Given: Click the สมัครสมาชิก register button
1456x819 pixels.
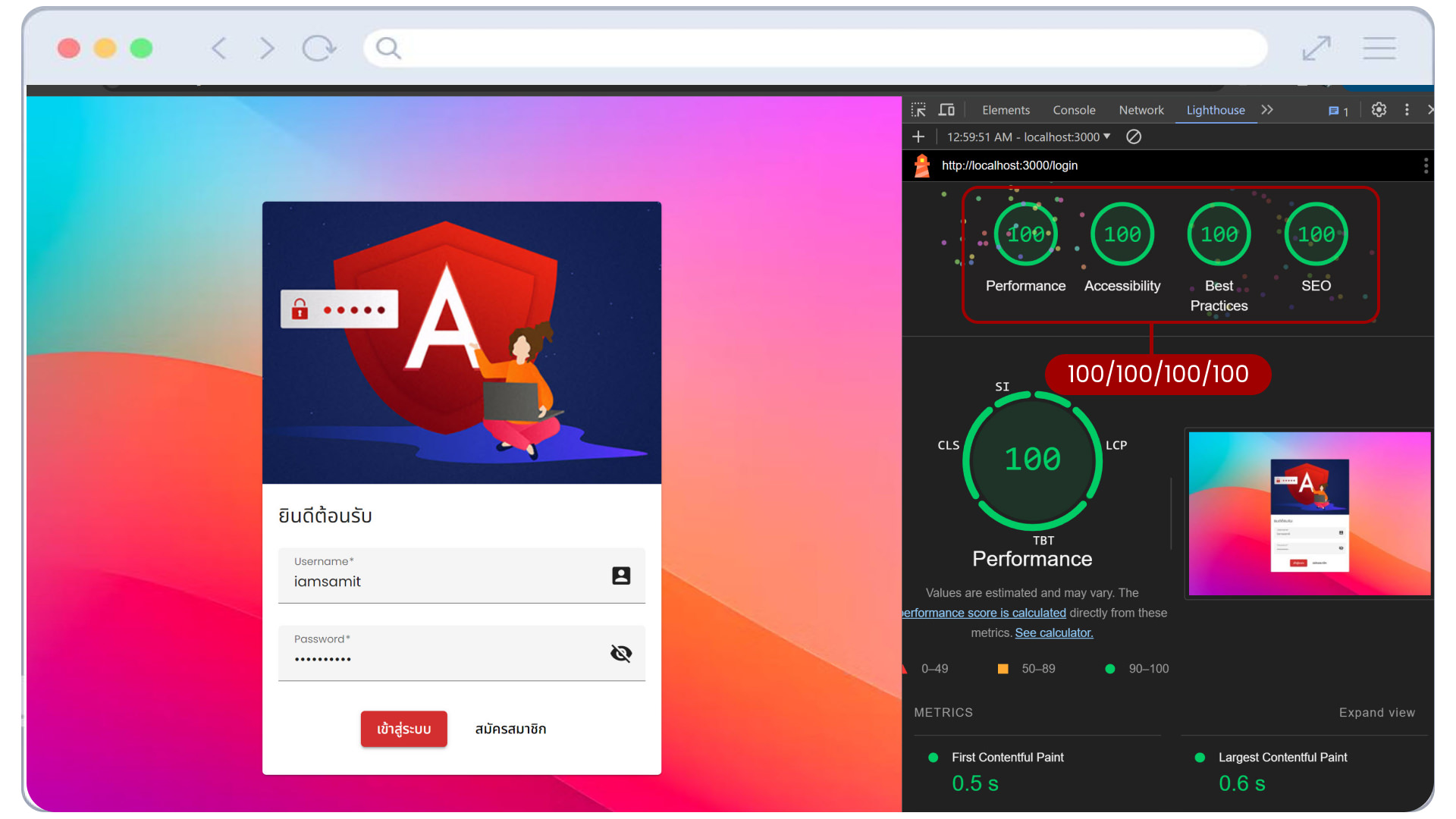Looking at the screenshot, I should click(510, 729).
